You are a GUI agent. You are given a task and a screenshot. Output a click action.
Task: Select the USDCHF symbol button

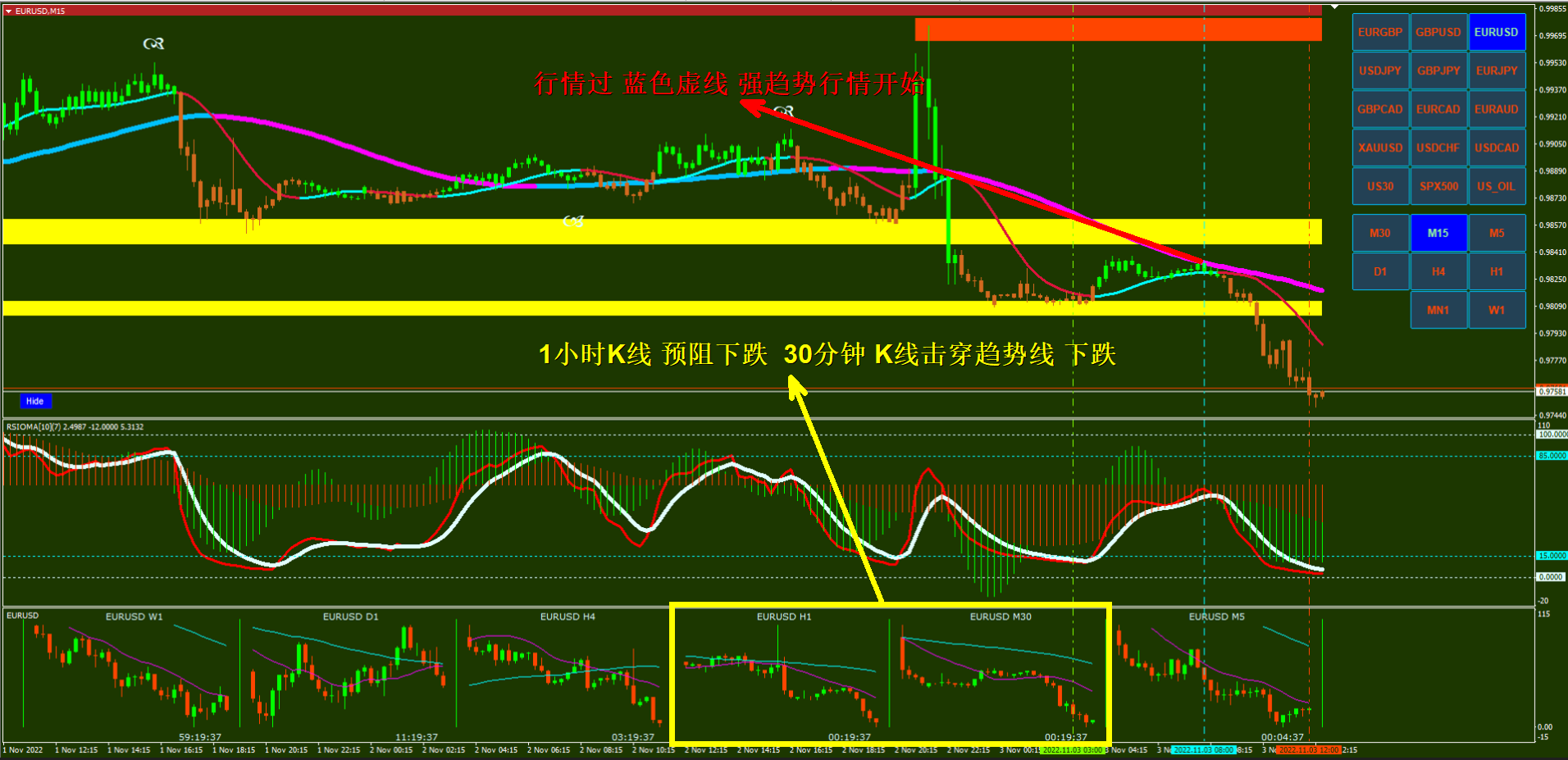(1438, 148)
